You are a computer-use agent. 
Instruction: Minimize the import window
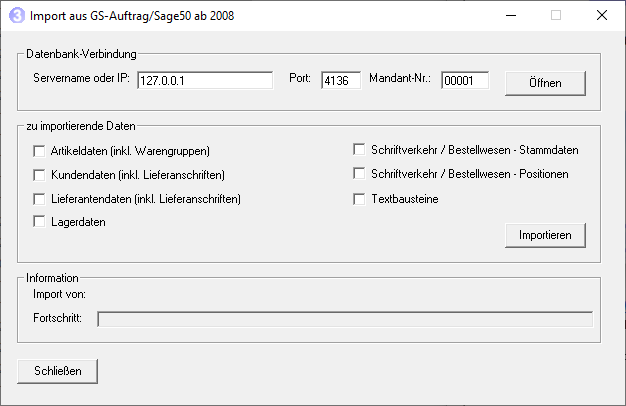click(x=511, y=16)
